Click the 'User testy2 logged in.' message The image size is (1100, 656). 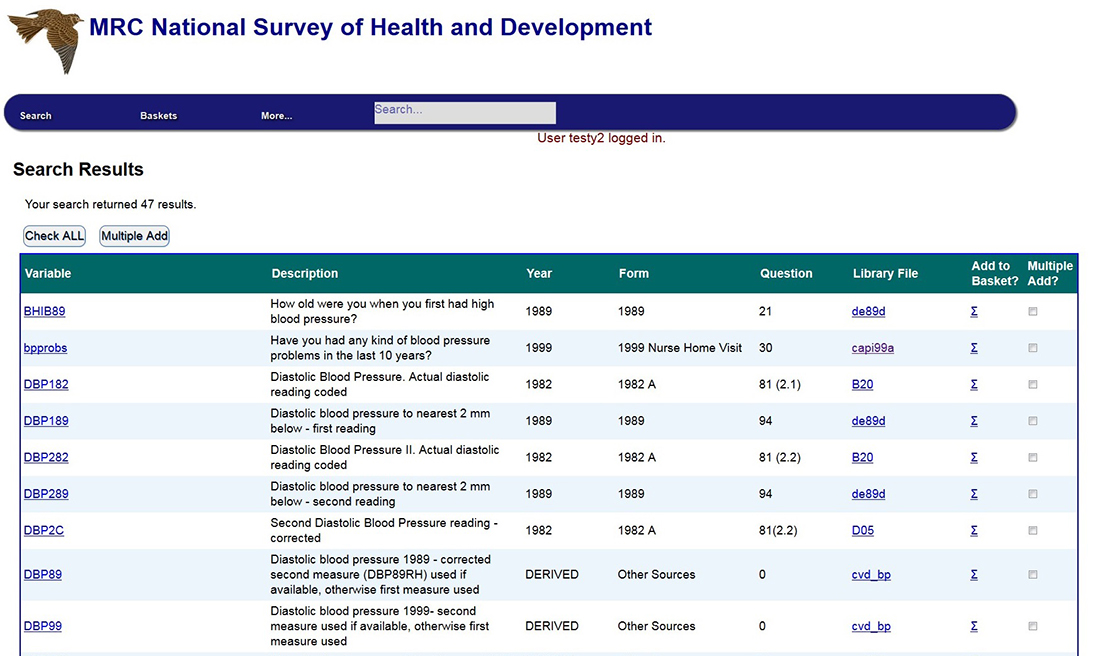[601, 138]
